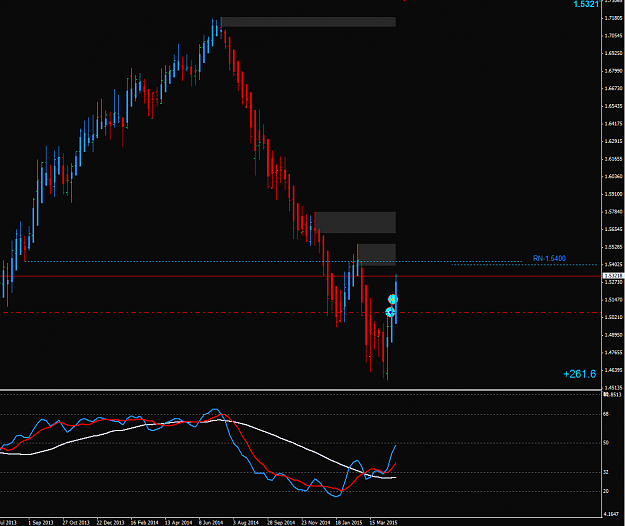This screenshot has width=625, height=526.
Task: Click the 1.59100 price scale label
Action: (x=613, y=194)
